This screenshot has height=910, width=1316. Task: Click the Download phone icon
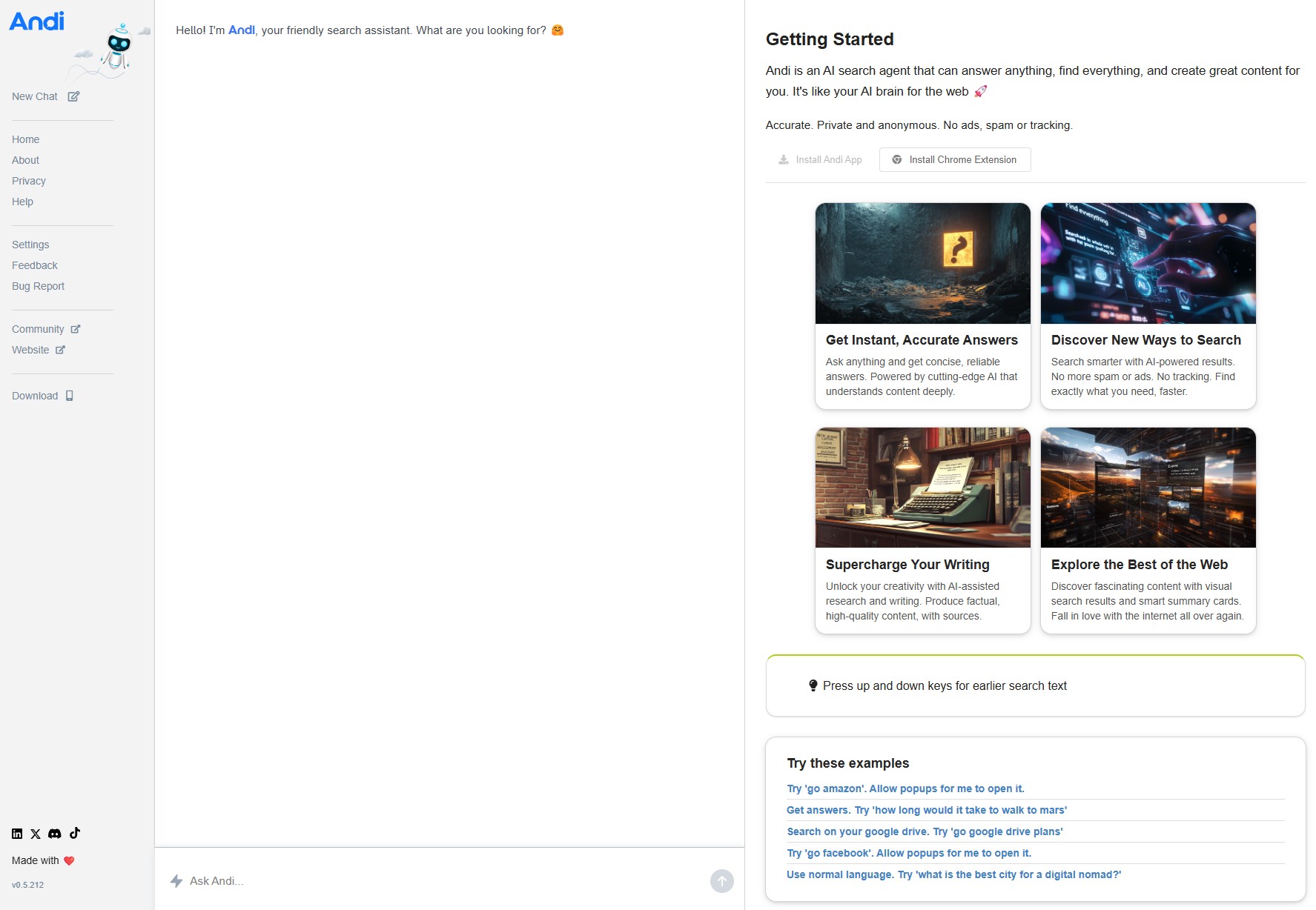(x=70, y=396)
